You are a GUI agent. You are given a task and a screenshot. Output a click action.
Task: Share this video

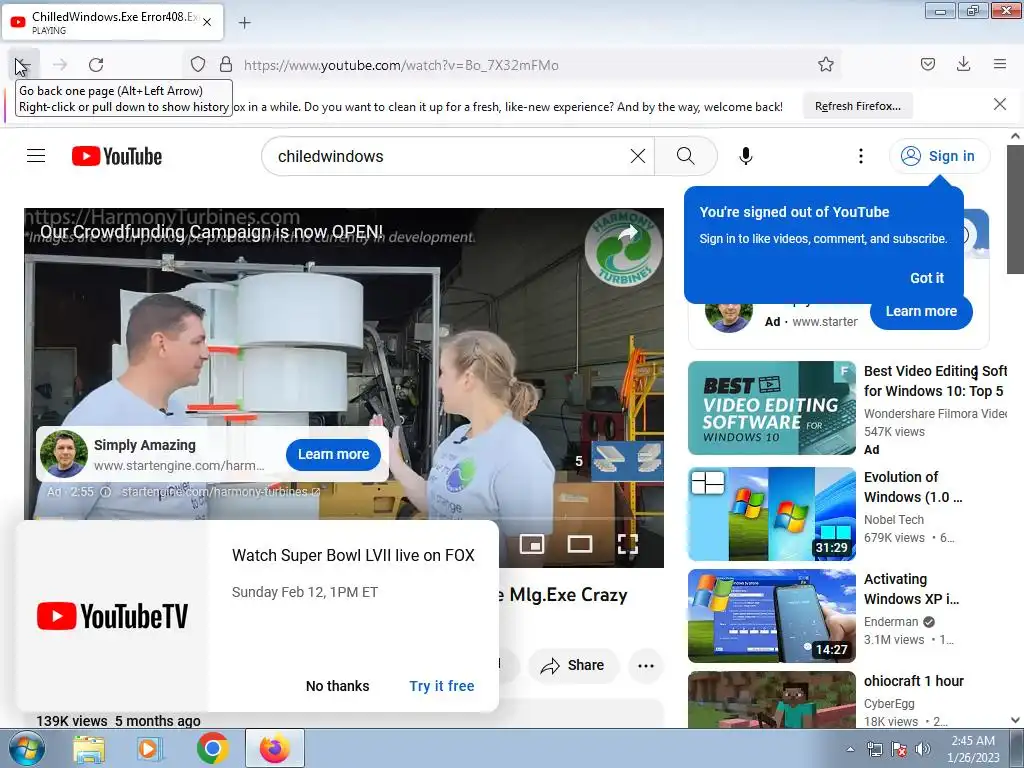point(573,665)
